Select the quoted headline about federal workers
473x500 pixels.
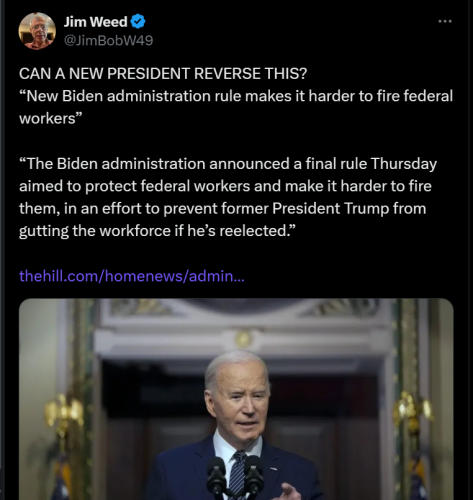(236, 107)
